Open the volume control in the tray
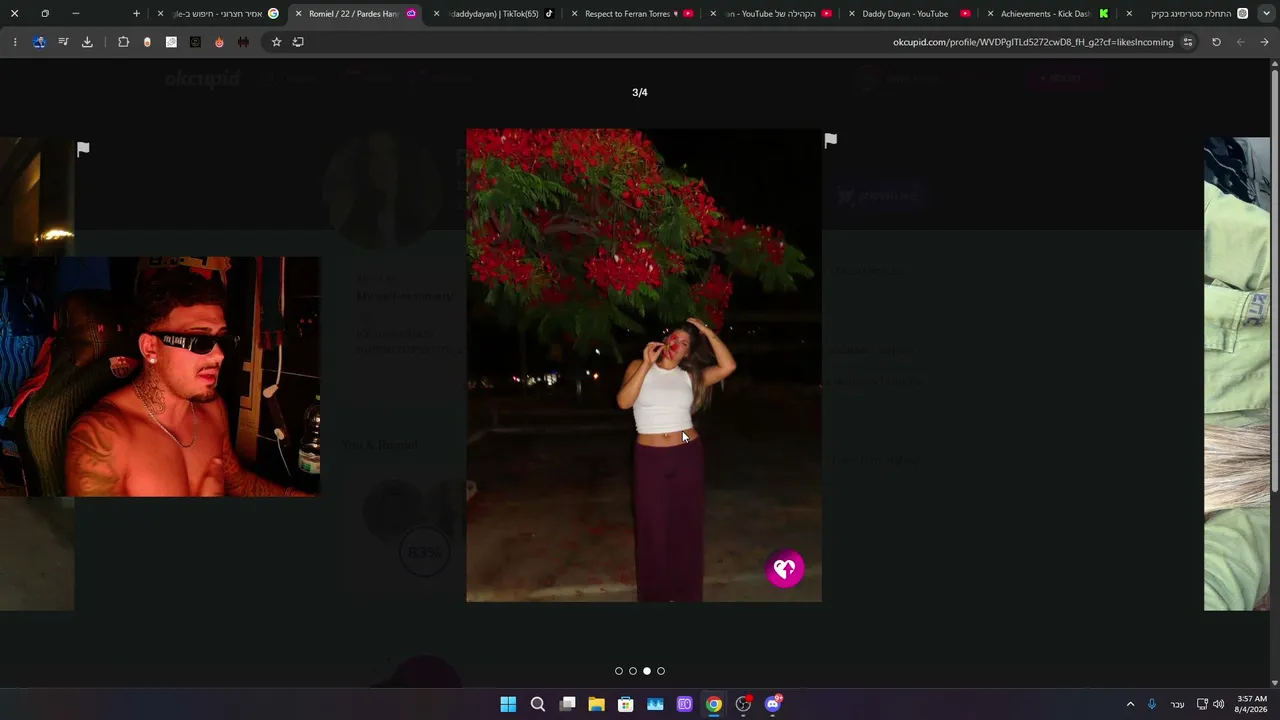 (1219, 704)
